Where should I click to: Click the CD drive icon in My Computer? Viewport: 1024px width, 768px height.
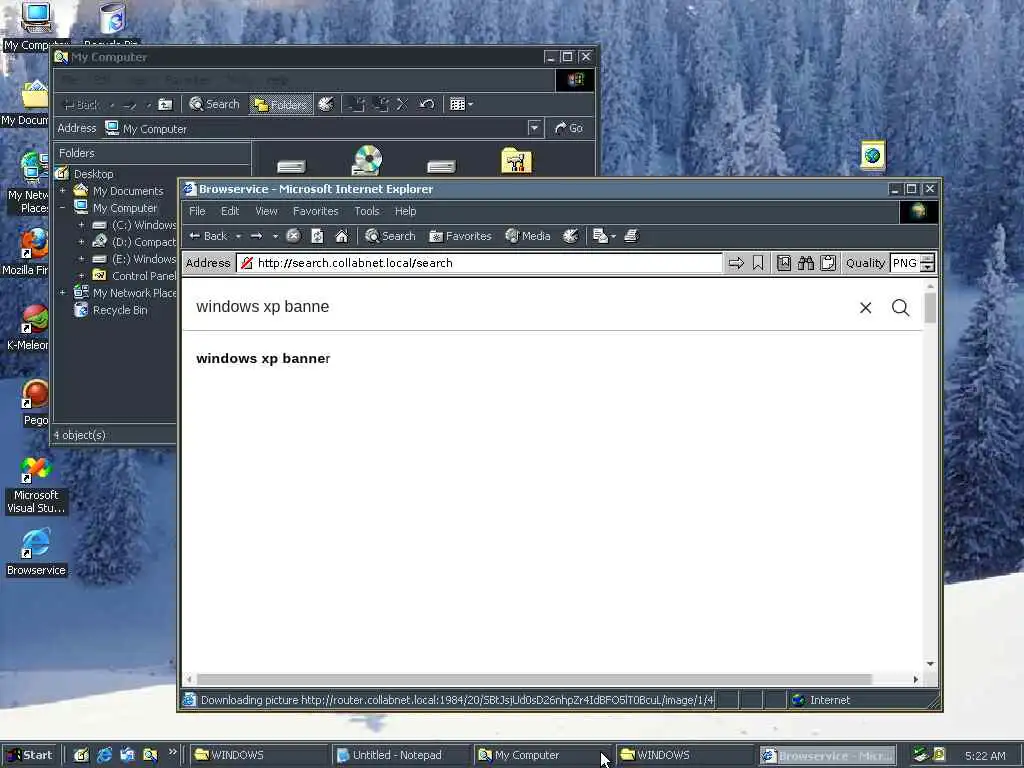366,160
